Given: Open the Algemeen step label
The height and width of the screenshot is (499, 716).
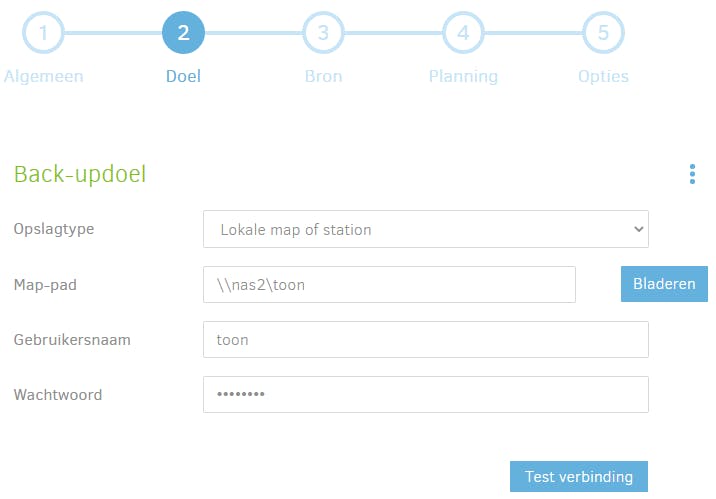Looking at the screenshot, I should (43, 76).
